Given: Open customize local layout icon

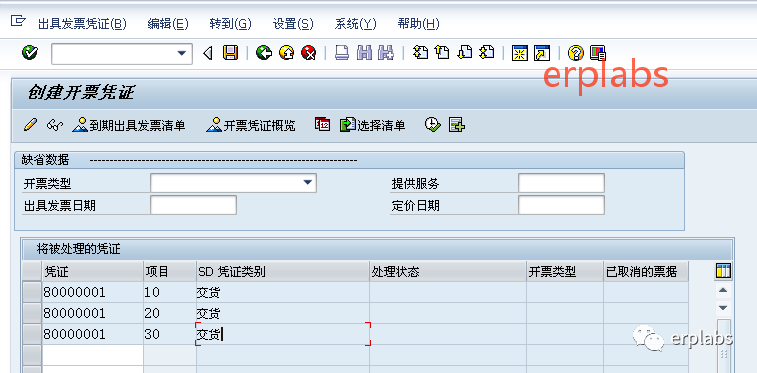Looking at the screenshot, I should coord(598,53).
